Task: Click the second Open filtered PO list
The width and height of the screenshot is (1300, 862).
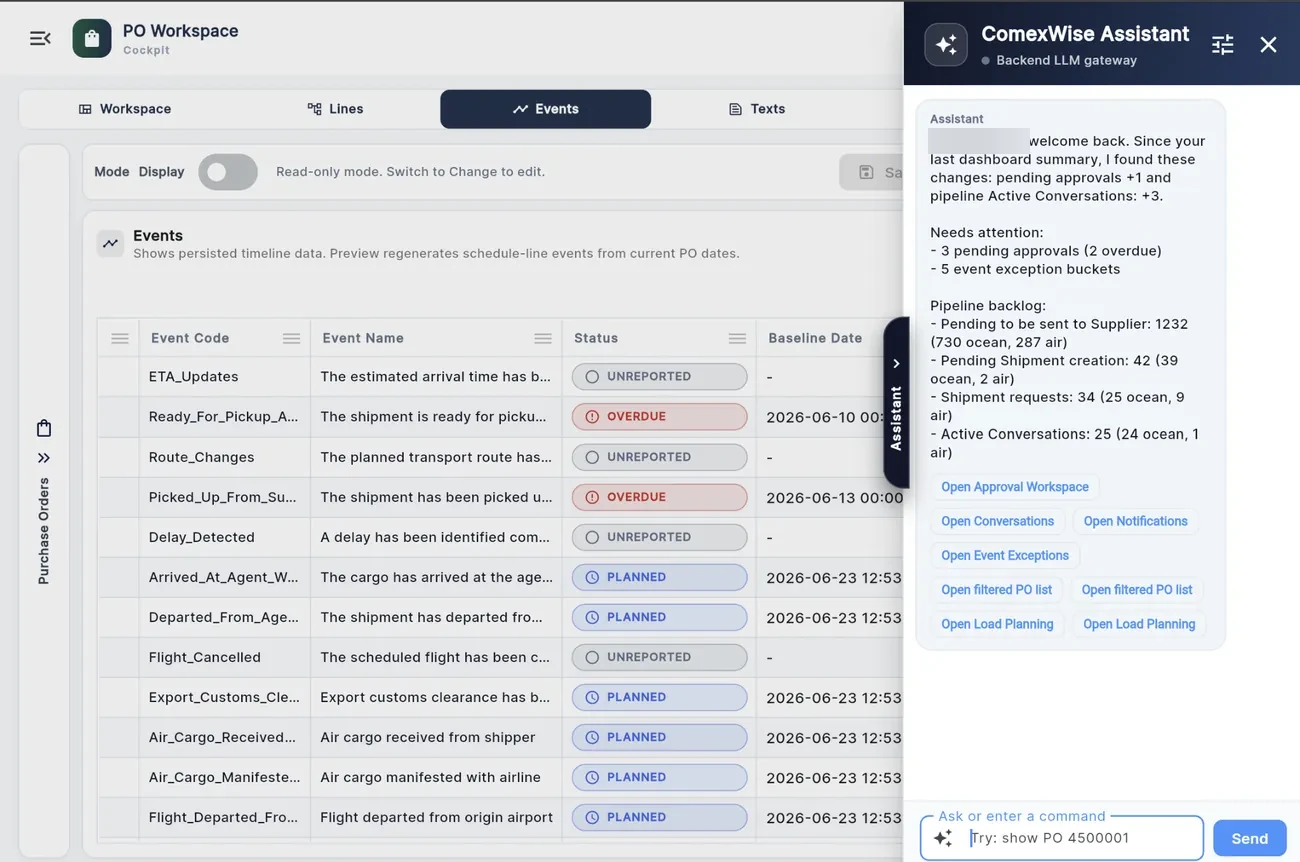Action: [1137, 590]
